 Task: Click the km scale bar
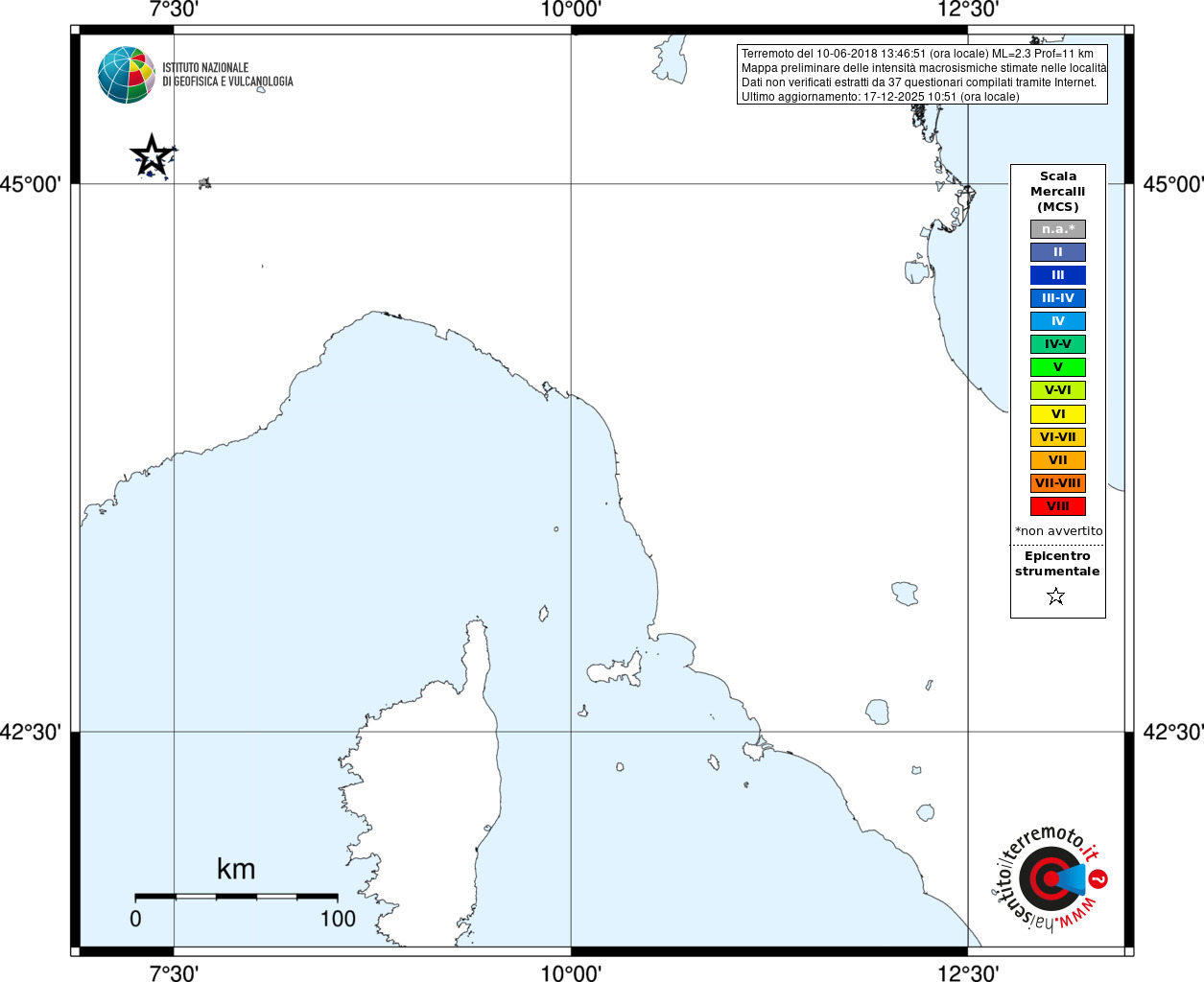(x=236, y=897)
